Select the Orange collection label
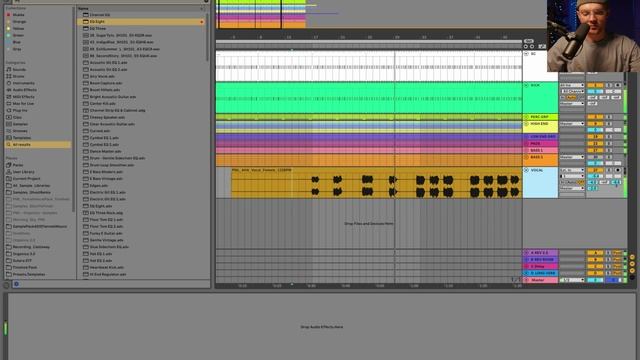Viewport: 640px width, 360px height. [x=19, y=22]
